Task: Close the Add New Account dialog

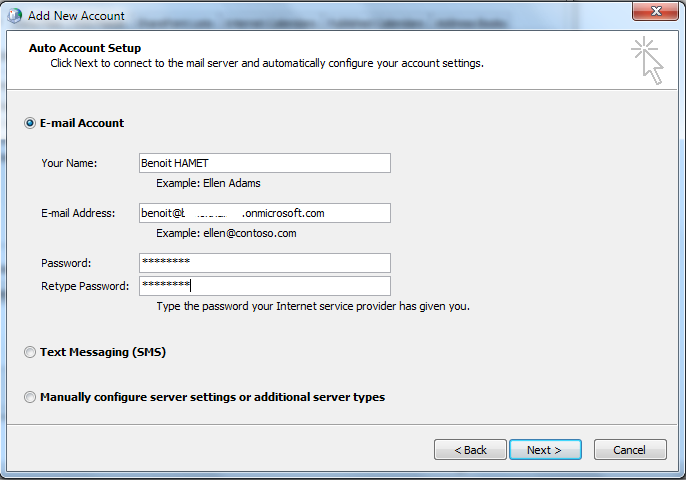Action: coord(657,13)
